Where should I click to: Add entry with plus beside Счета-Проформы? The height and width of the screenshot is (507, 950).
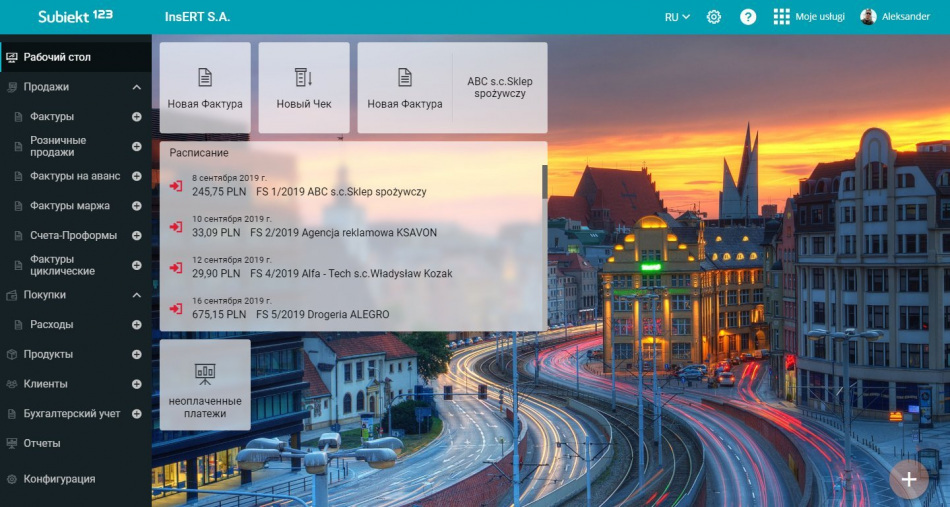click(x=137, y=236)
